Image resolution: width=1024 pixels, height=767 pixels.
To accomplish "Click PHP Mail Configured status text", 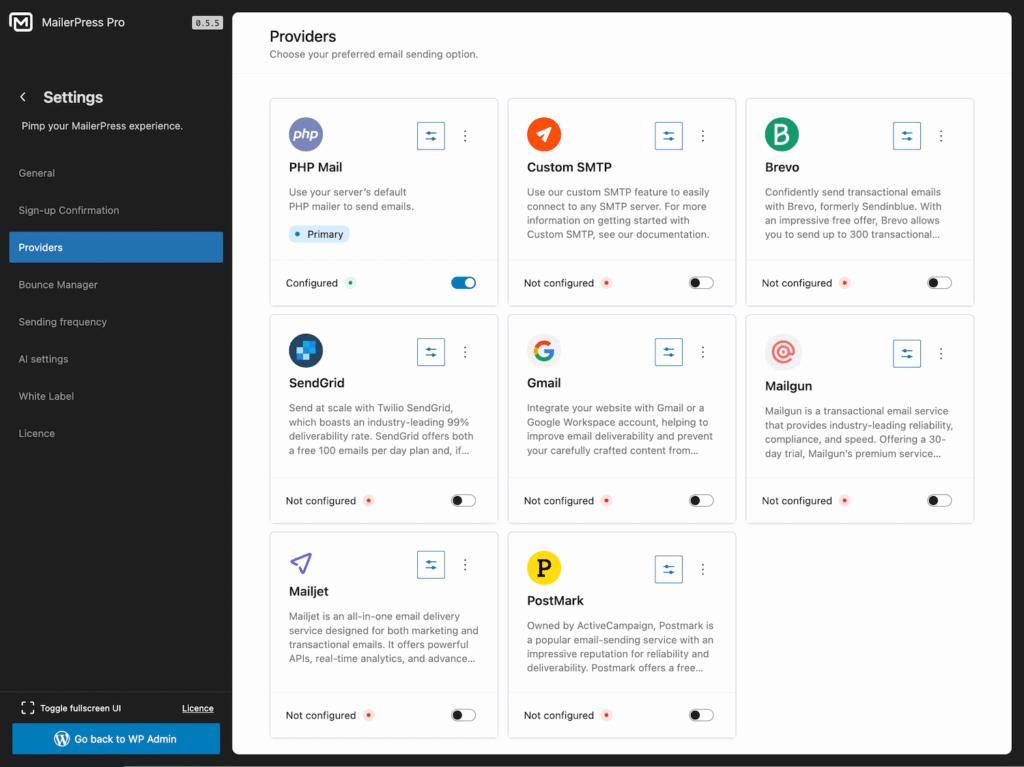I will [x=312, y=283].
